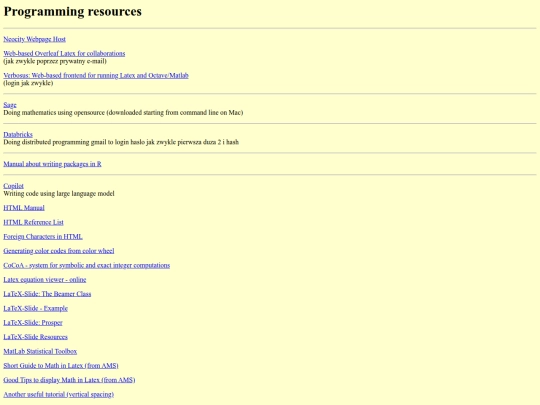Screen dimensions: 540x405
Task: Click text 'Writing code using large language model'
Action: [x=59, y=194]
